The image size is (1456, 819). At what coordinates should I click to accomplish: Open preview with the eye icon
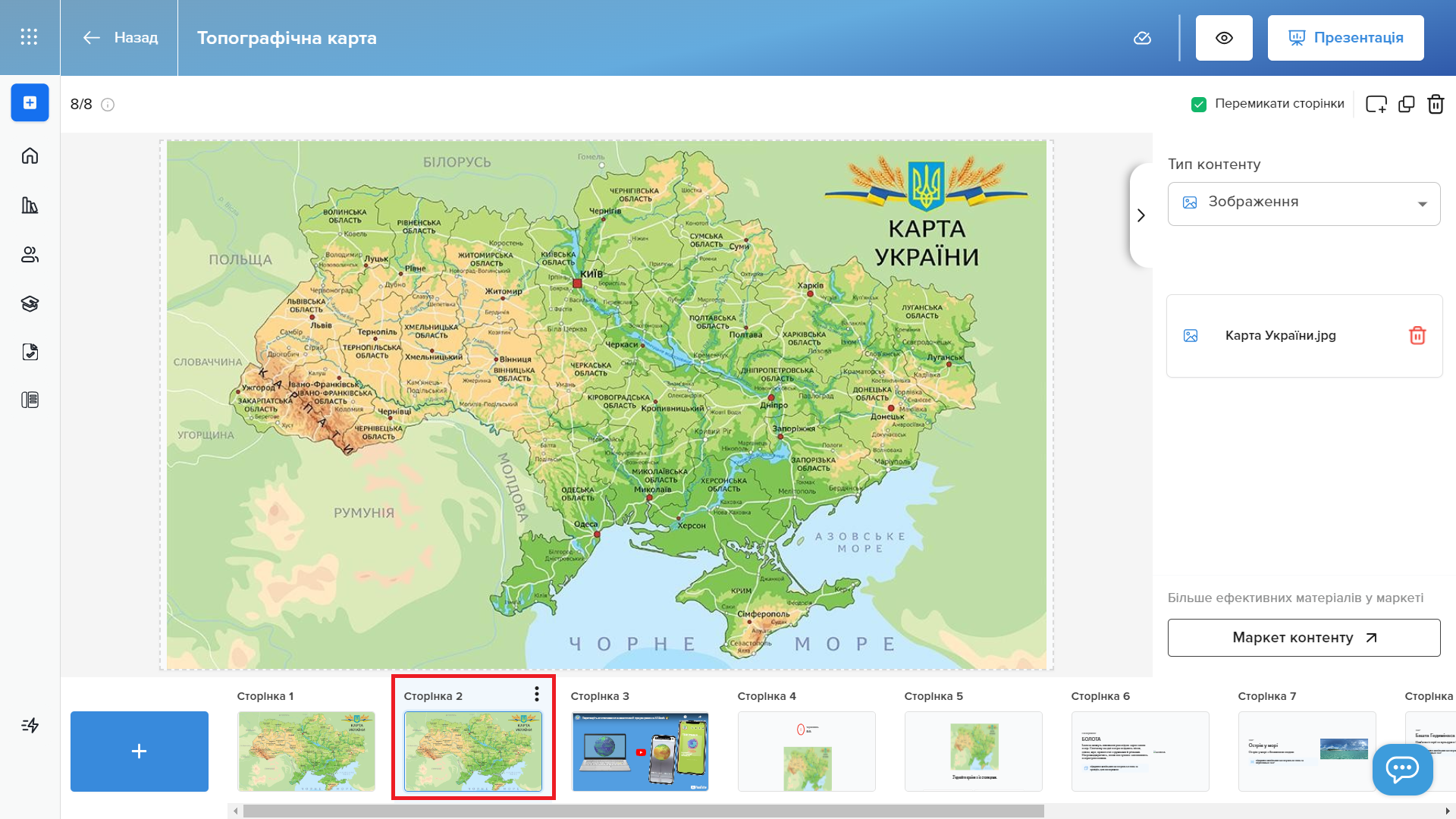click(1224, 38)
